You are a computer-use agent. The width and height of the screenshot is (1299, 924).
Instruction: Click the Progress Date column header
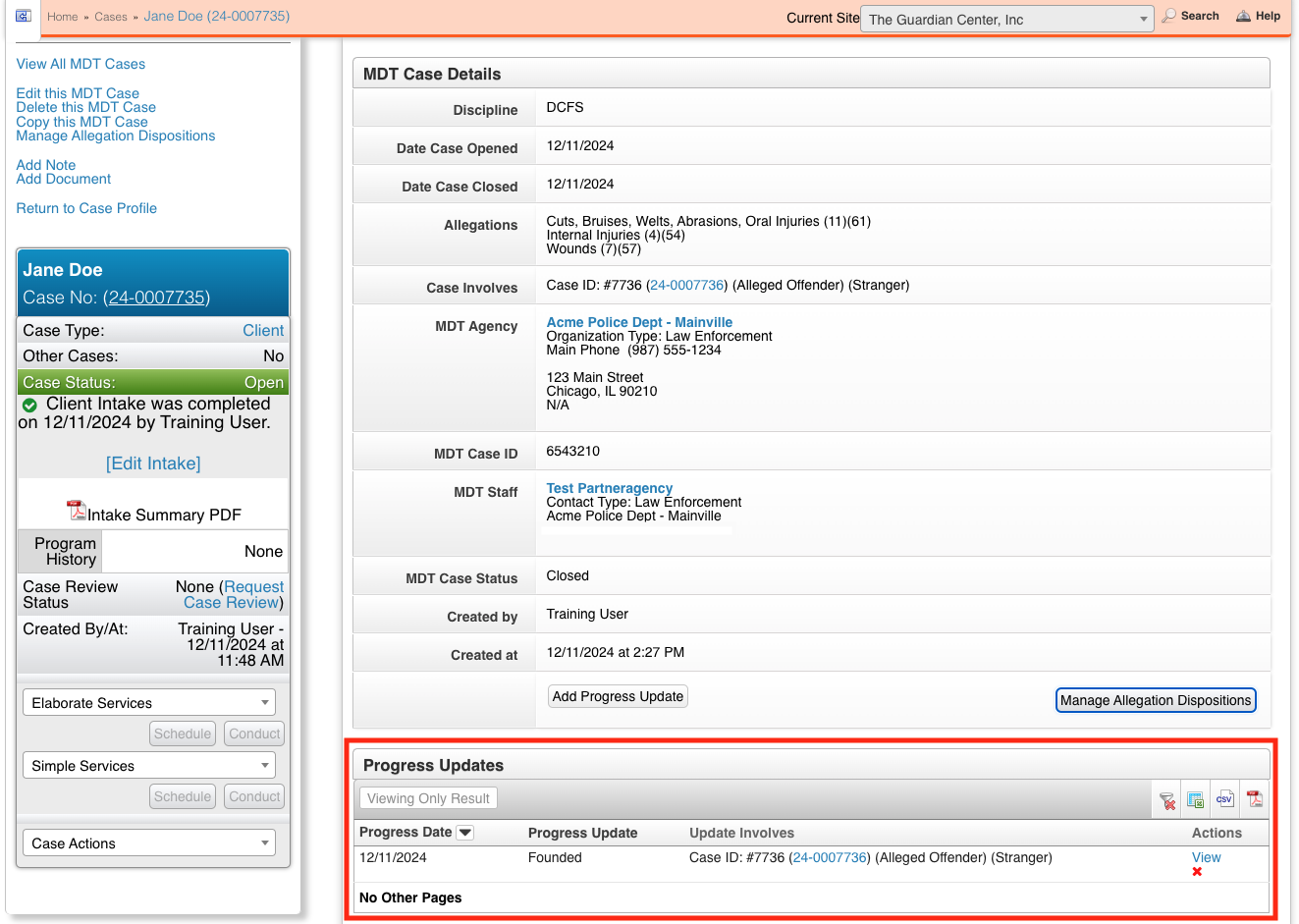pyautogui.click(x=406, y=833)
